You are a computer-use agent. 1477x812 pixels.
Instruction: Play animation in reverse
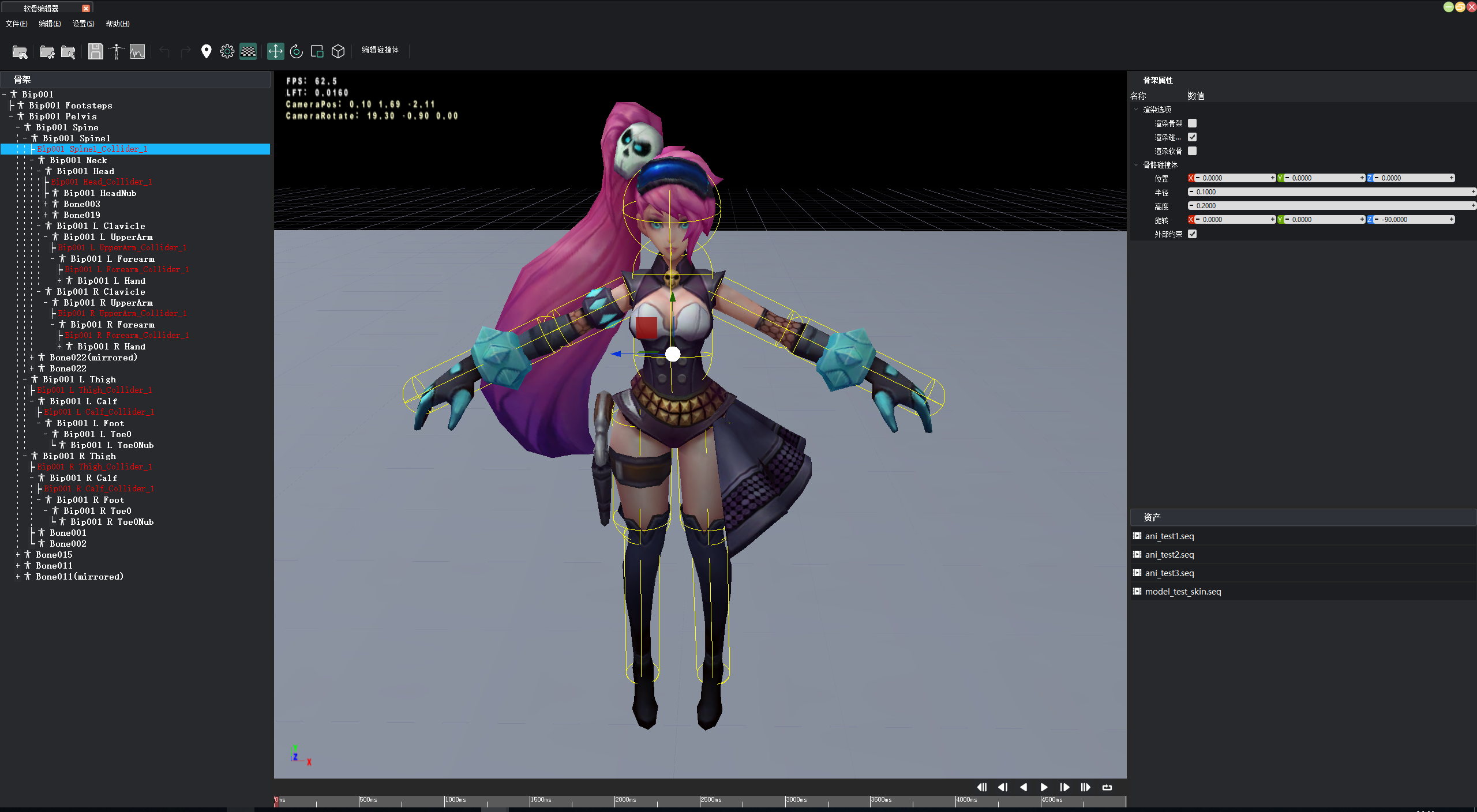1024,787
